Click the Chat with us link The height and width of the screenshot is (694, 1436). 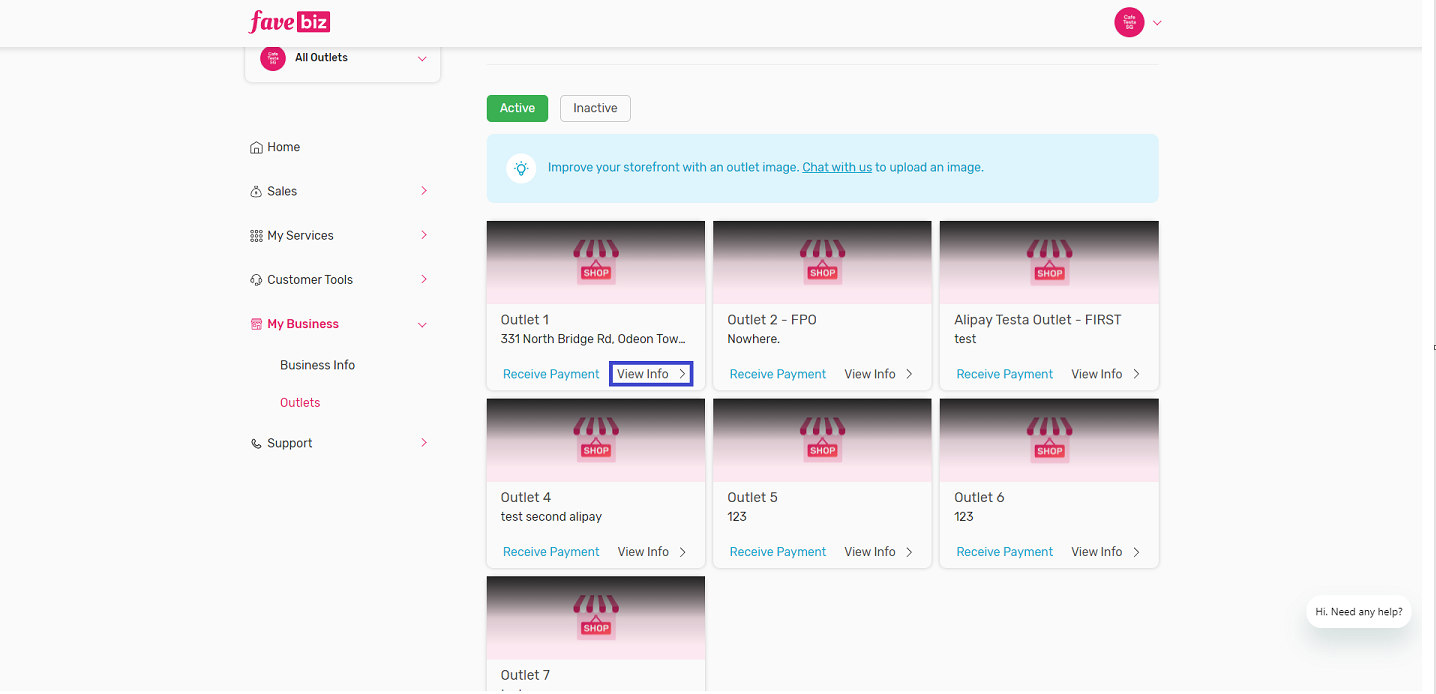pos(837,168)
